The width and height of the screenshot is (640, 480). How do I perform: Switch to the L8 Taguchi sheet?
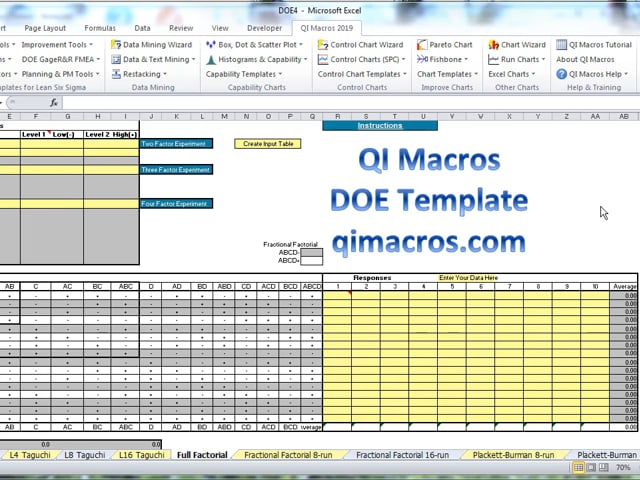coord(84,455)
